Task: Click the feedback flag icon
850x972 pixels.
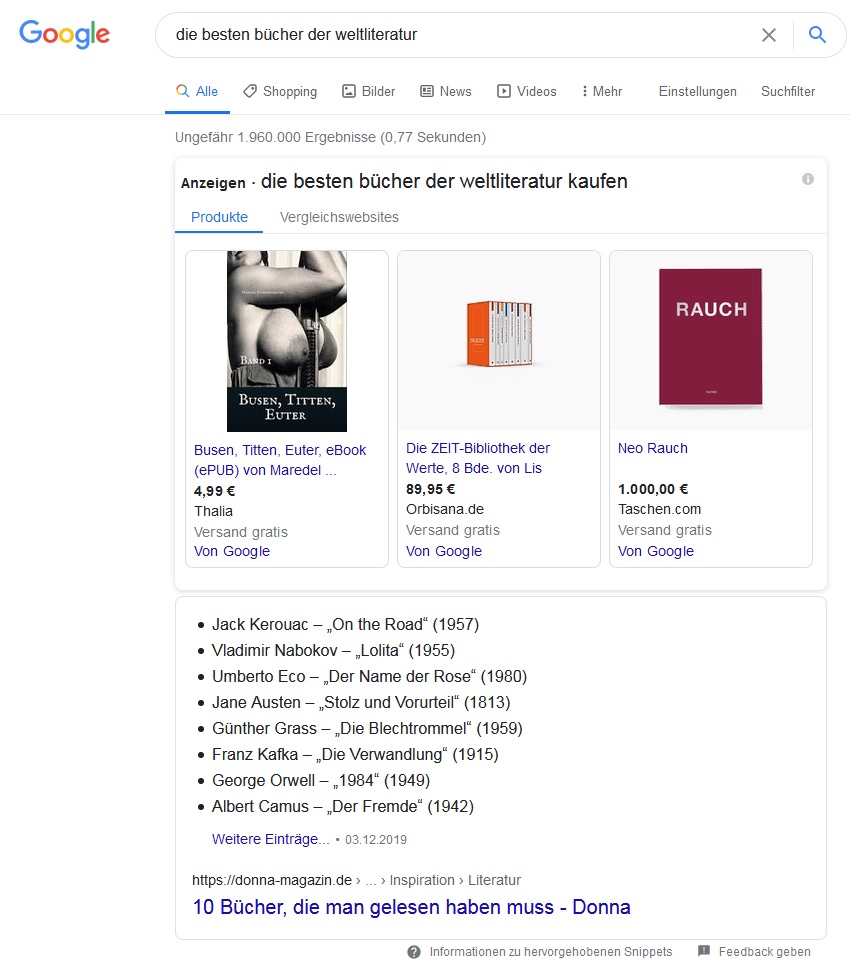Action: click(704, 952)
